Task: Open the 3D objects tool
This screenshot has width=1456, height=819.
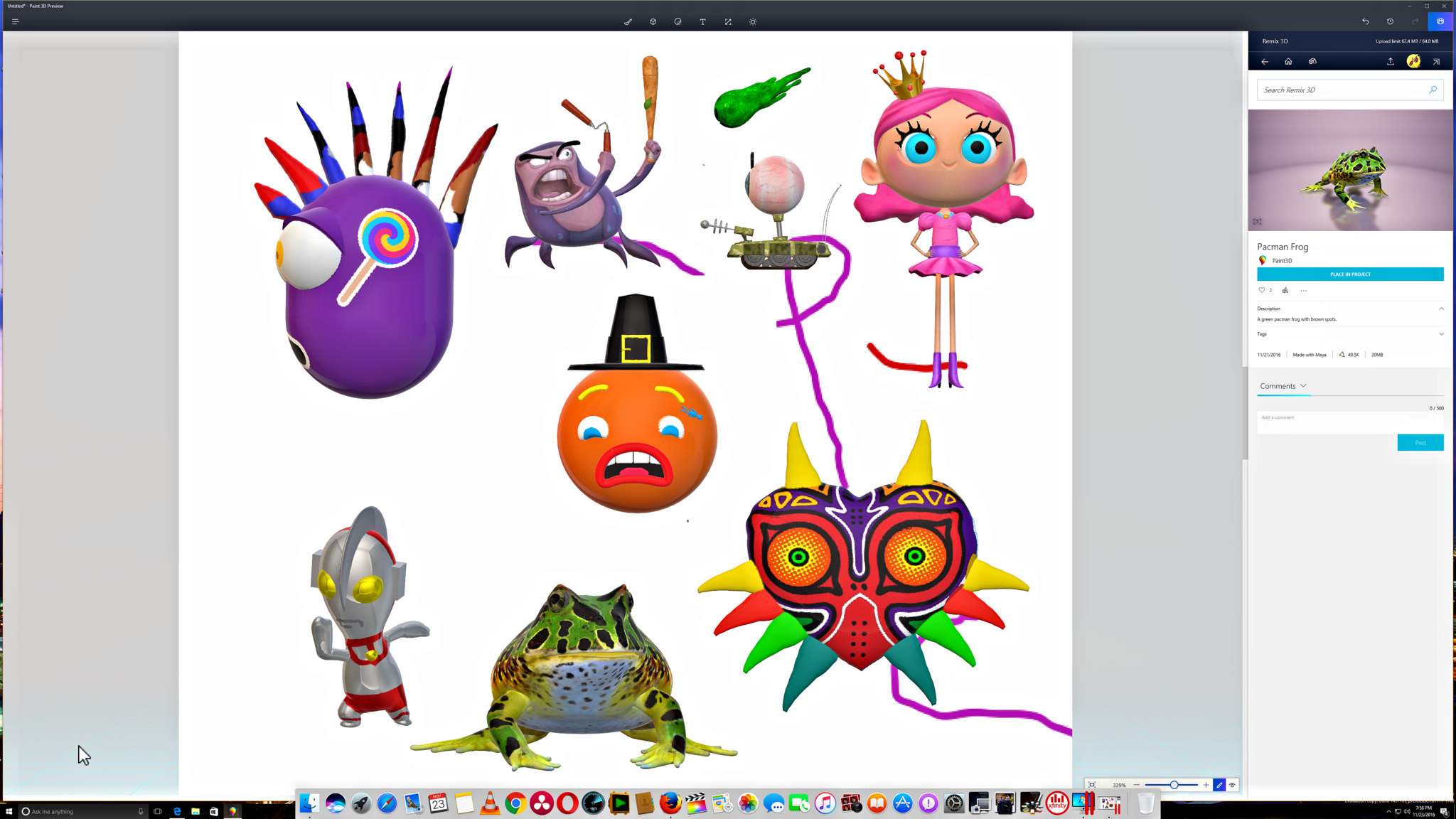Action: [x=653, y=21]
